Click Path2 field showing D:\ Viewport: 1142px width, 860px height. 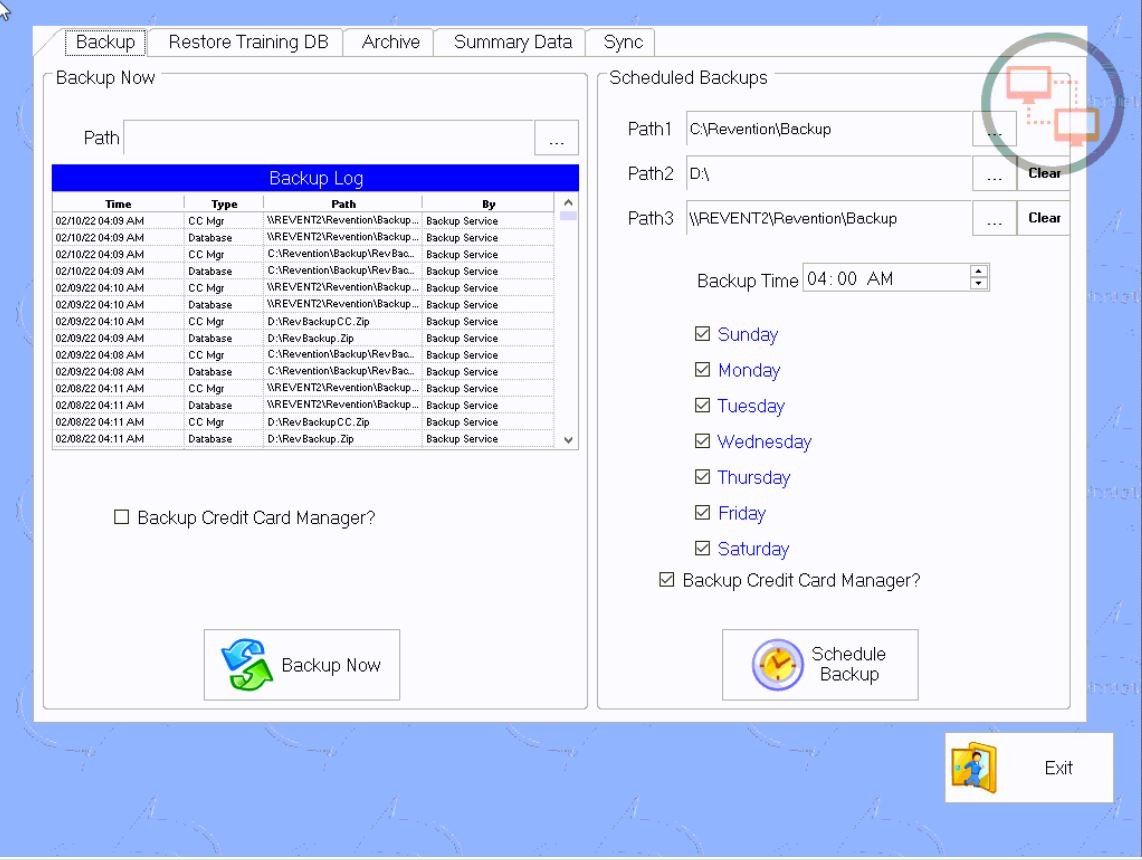[x=829, y=174]
